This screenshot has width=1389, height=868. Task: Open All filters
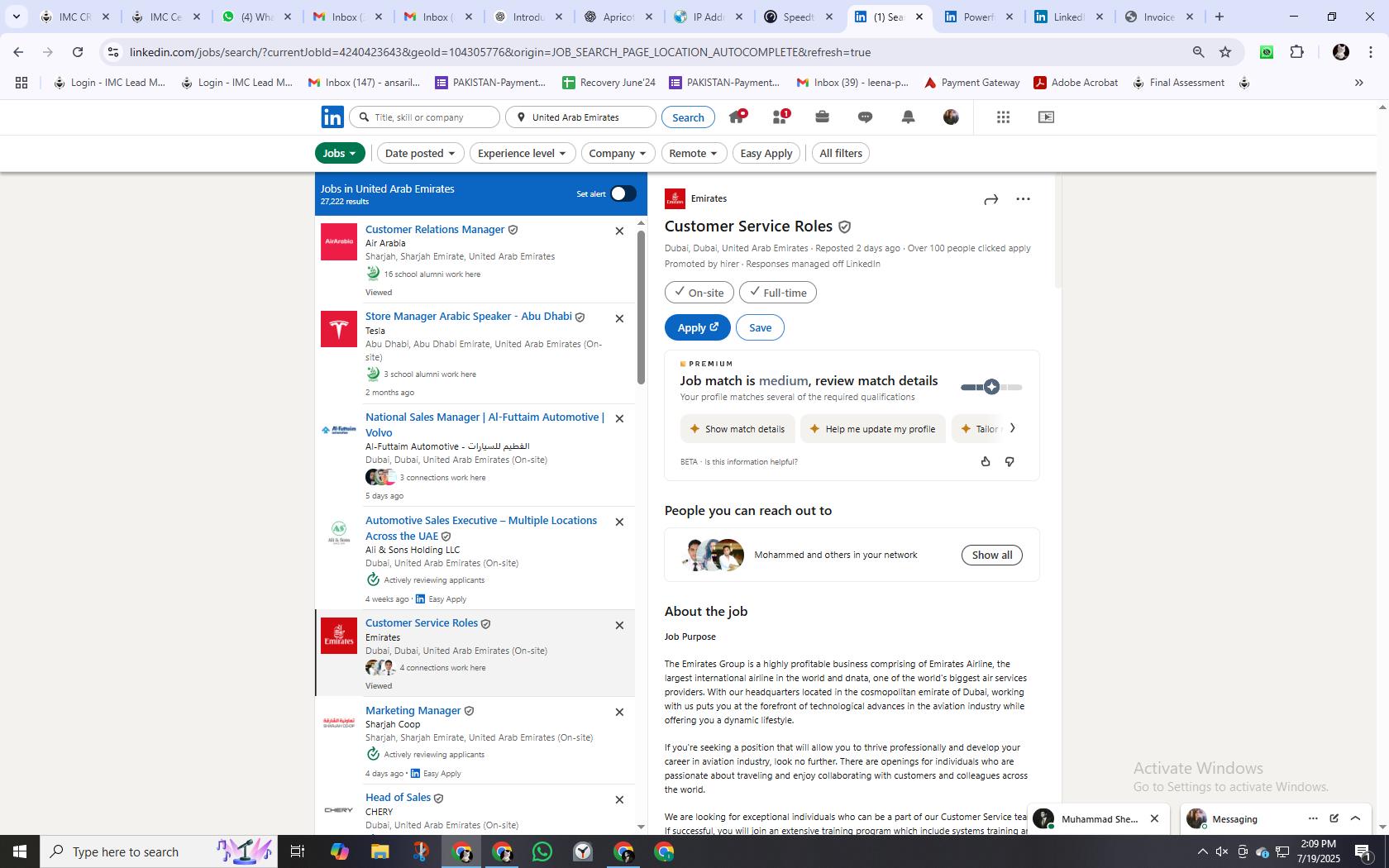click(840, 153)
